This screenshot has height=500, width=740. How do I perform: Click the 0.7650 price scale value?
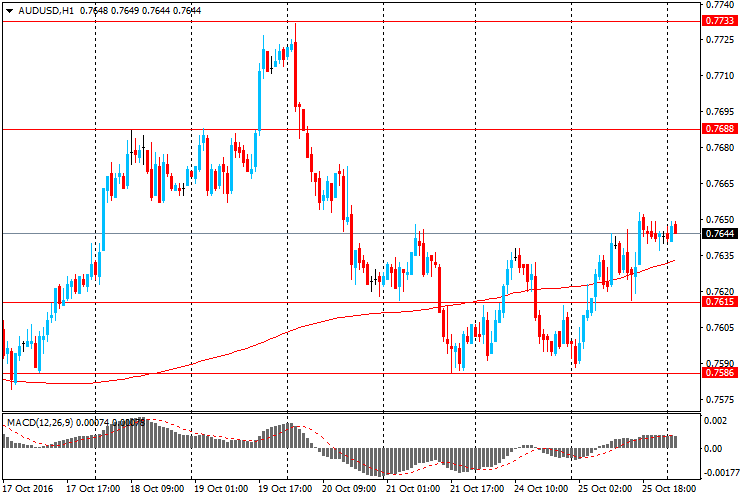click(720, 220)
